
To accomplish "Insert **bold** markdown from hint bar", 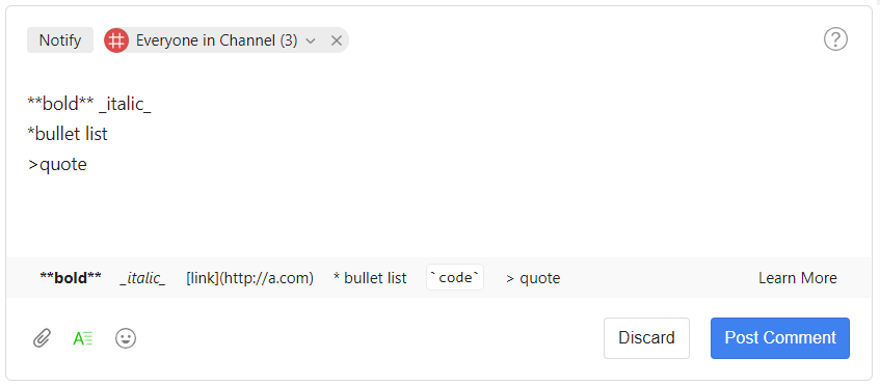I will coord(71,278).
